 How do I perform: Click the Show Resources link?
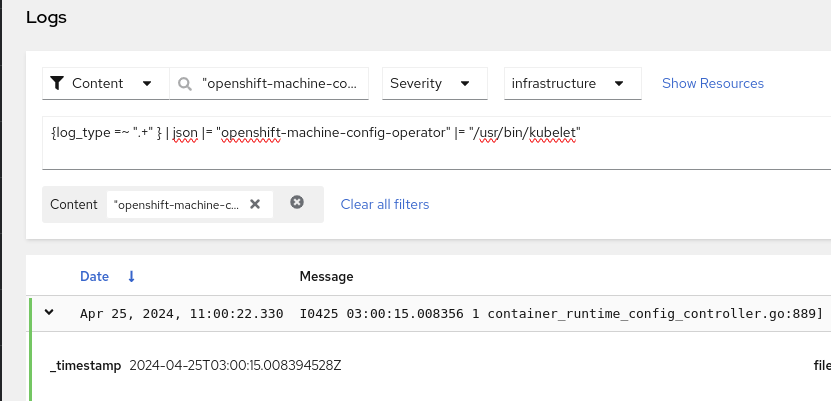pos(712,84)
